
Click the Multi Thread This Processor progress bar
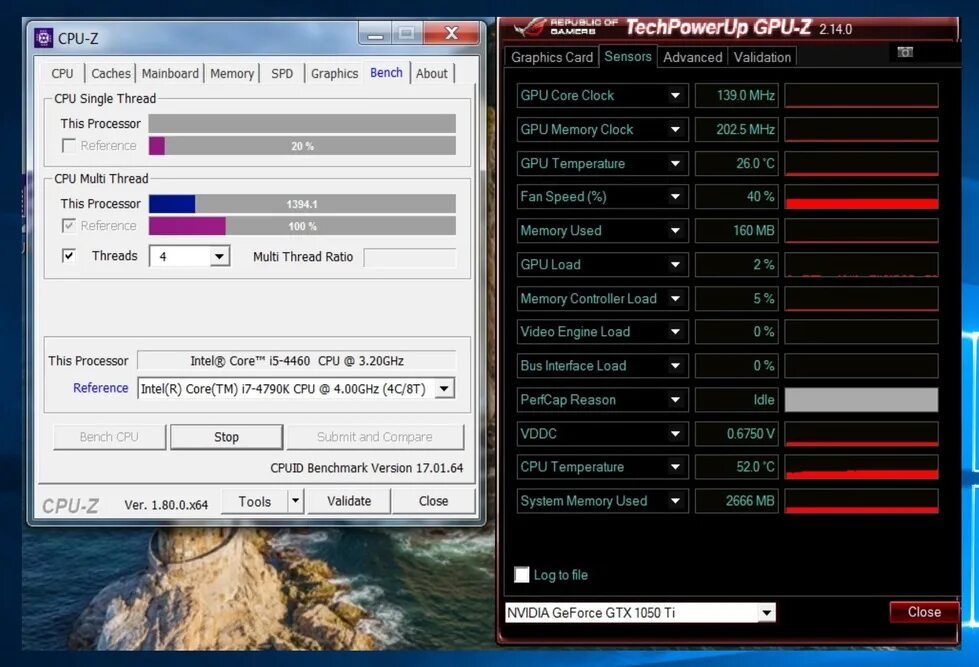[302, 204]
